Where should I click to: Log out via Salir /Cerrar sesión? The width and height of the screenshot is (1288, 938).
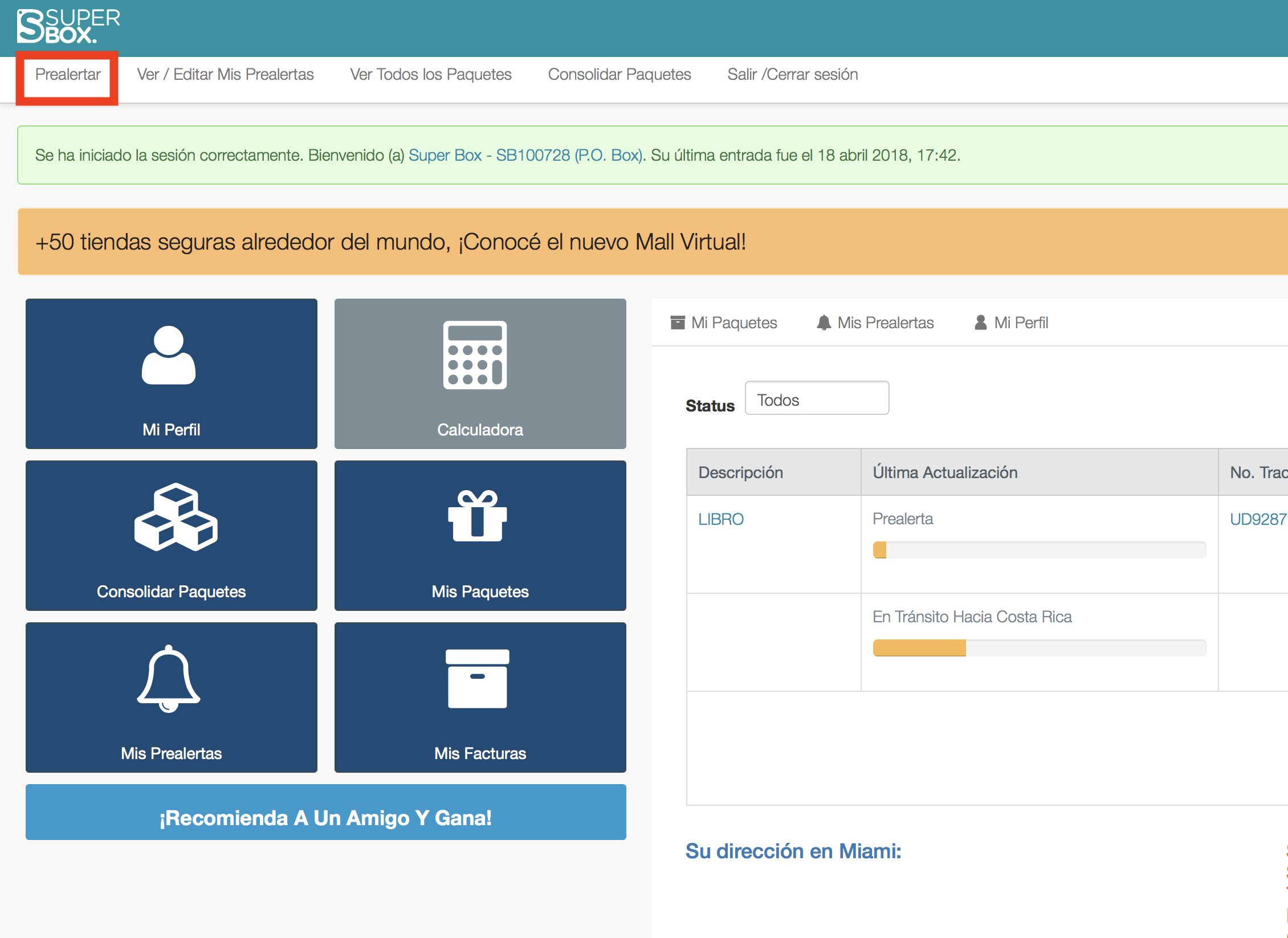tap(793, 74)
